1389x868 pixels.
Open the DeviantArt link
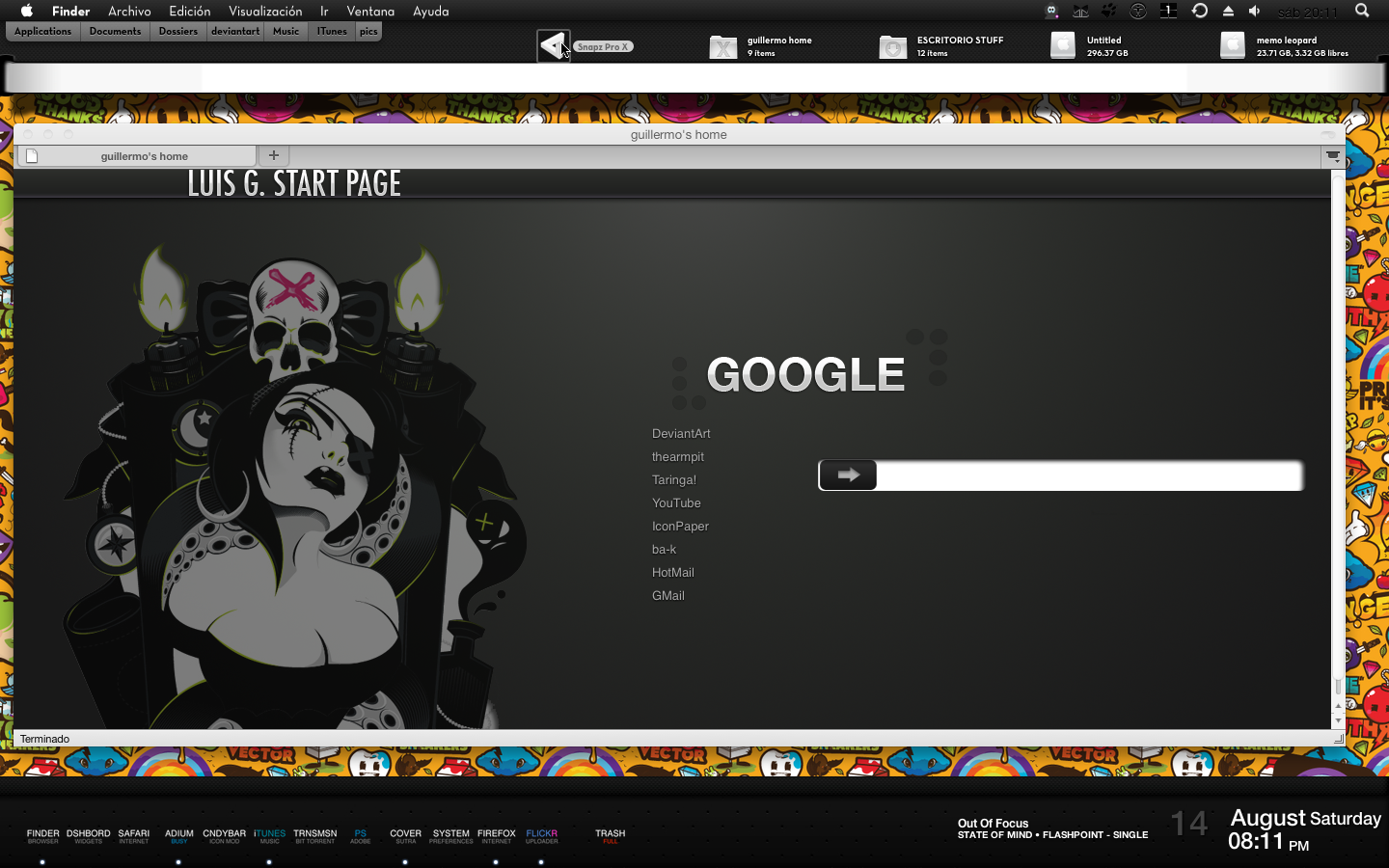[681, 434]
